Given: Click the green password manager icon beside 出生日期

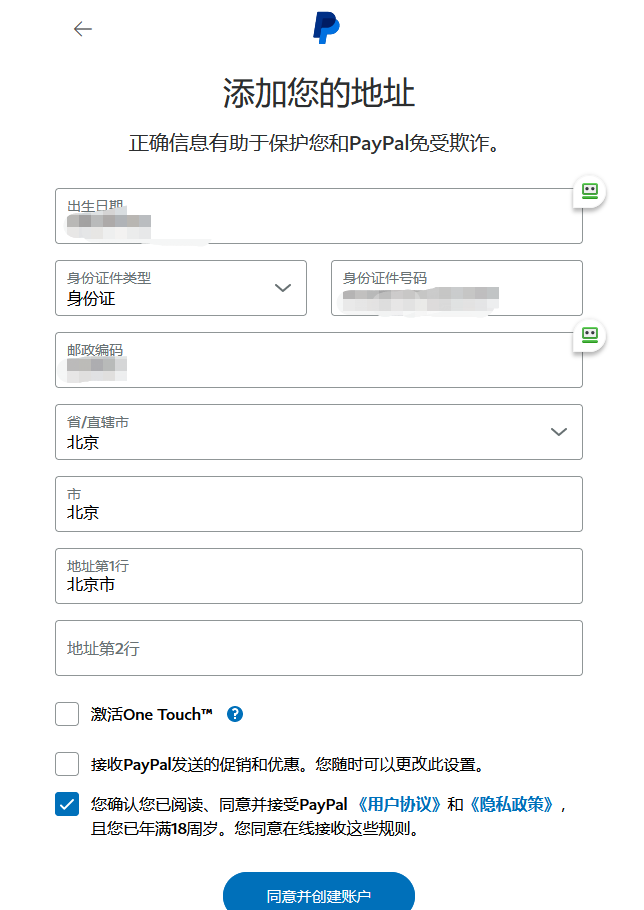Looking at the screenshot, I should 590,192.
